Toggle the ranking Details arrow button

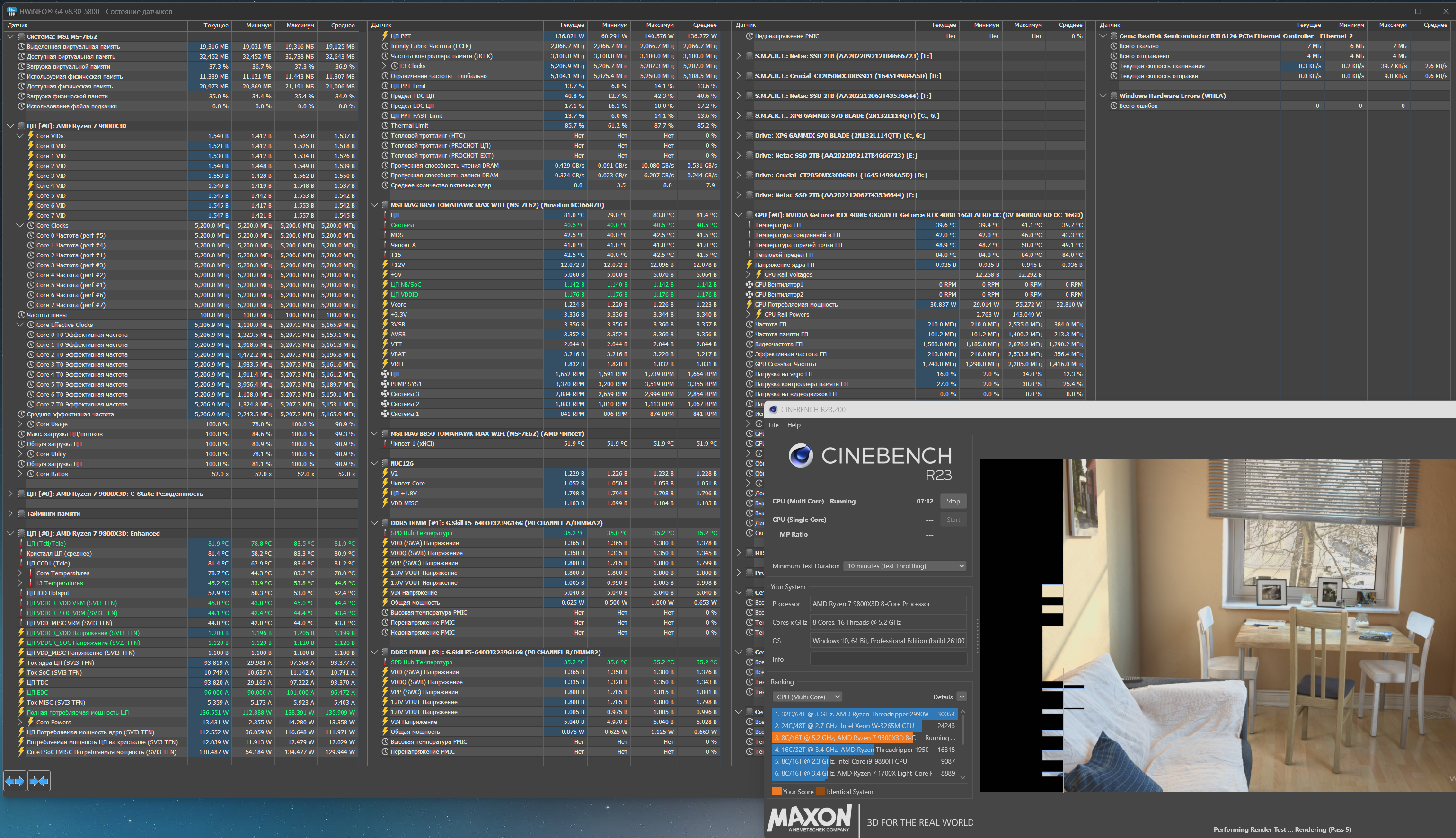(961, 697)
